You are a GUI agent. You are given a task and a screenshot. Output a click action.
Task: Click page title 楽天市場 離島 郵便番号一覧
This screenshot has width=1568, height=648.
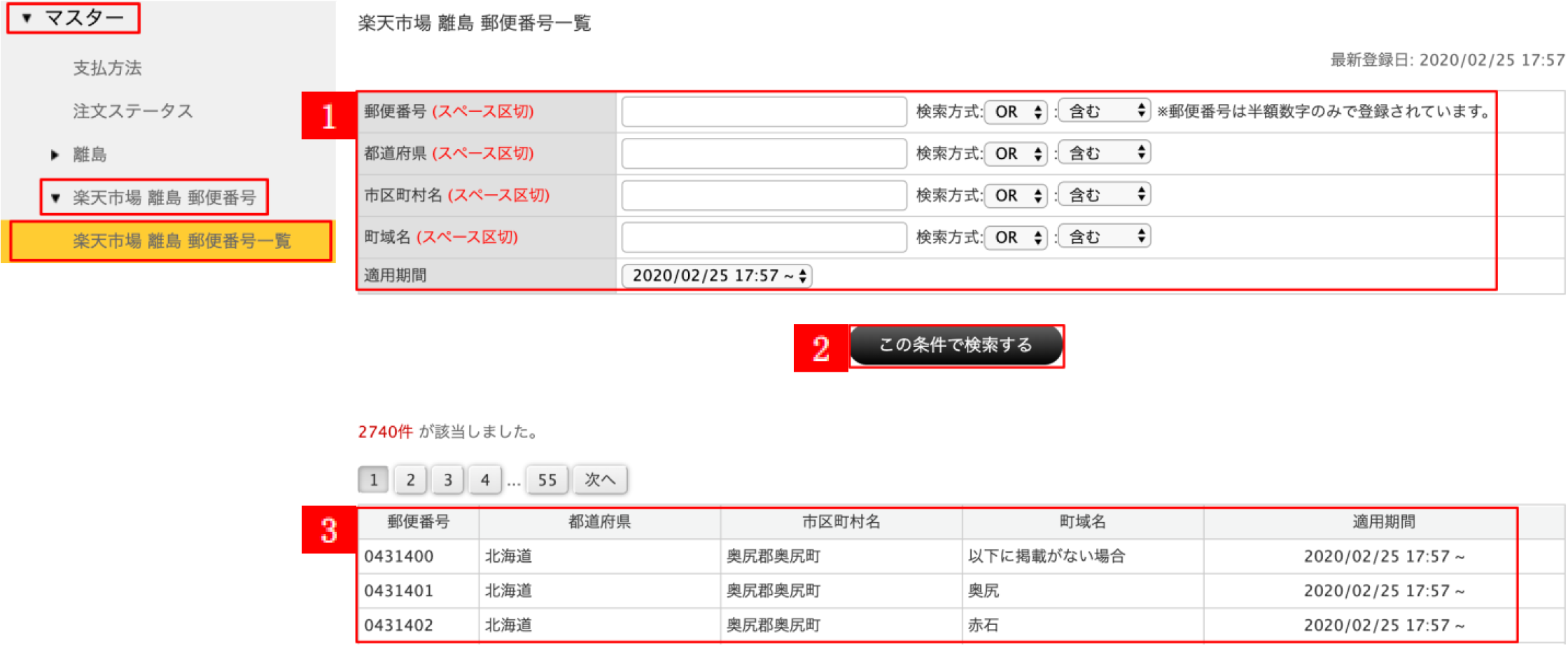click(475, 23)
